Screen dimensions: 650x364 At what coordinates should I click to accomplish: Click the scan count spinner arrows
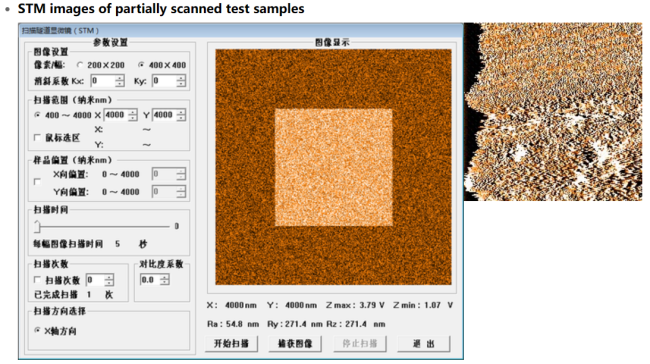pos(109,280)
